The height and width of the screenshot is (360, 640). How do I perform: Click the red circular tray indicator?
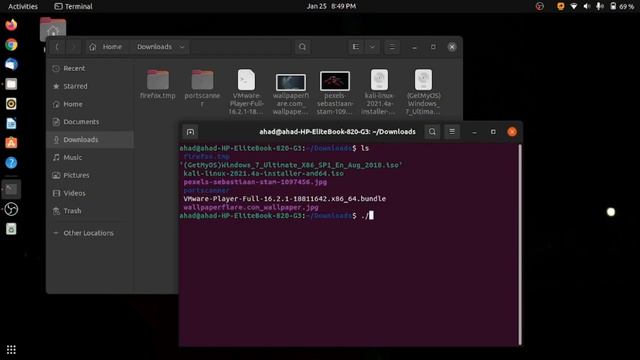(540, 6)
